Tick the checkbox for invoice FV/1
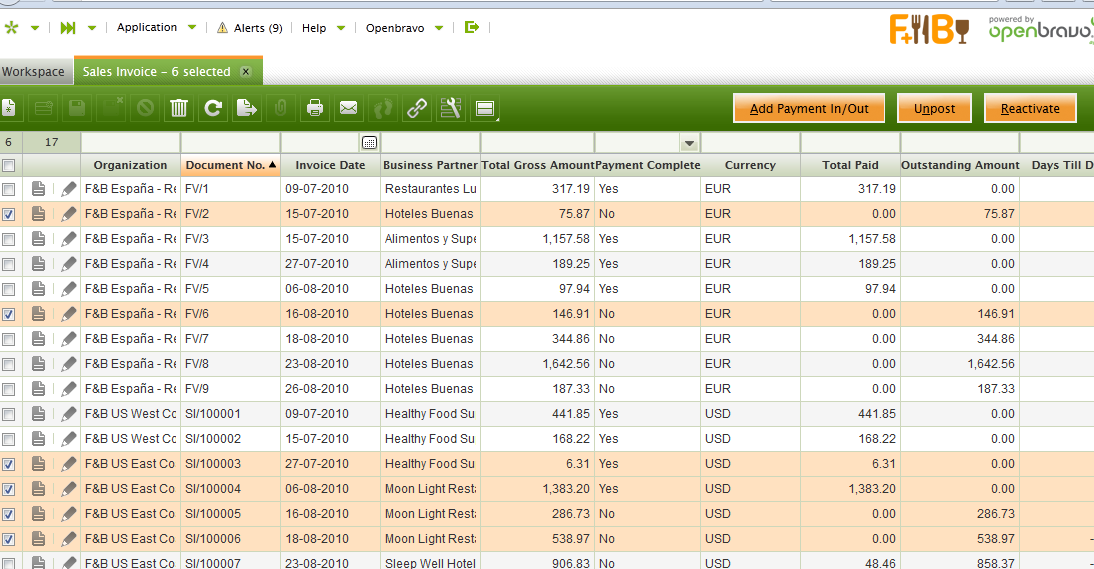1094x569 pixels. [x=9, y=189]
